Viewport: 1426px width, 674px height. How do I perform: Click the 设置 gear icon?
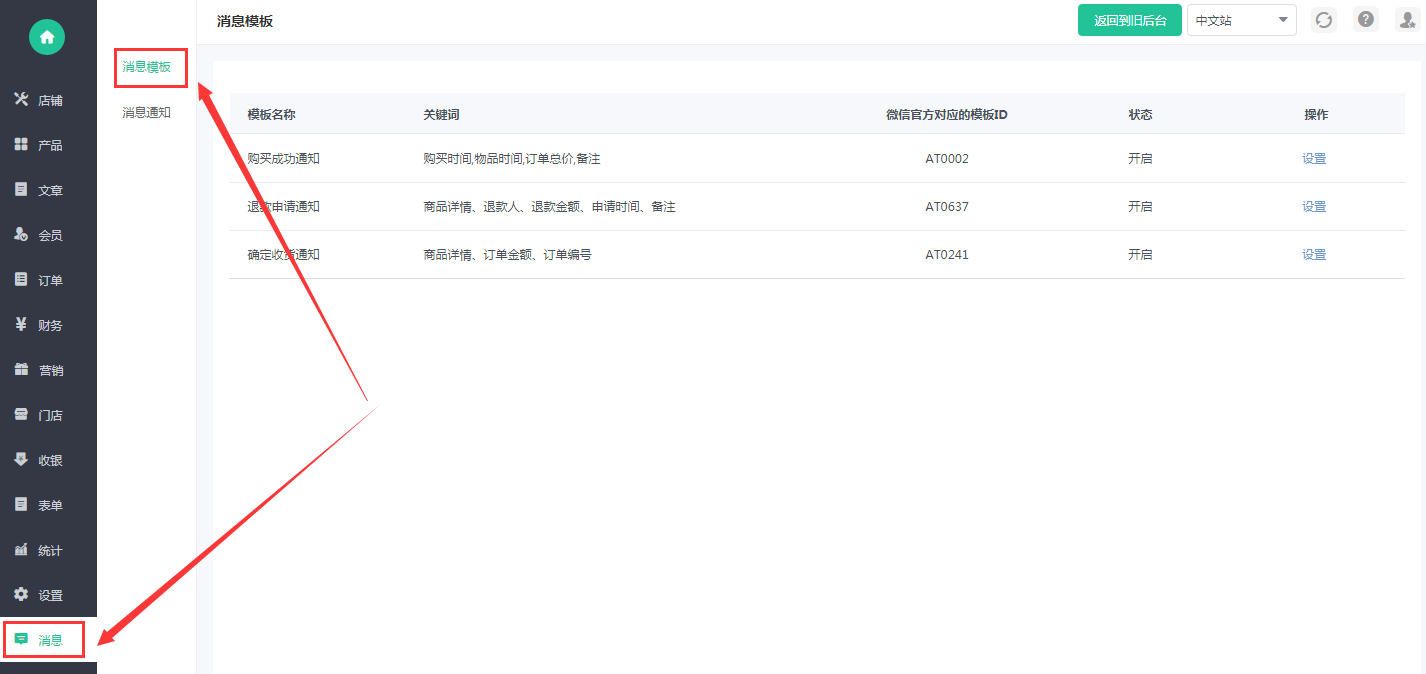pyautogui.click(x=21, y=594)
